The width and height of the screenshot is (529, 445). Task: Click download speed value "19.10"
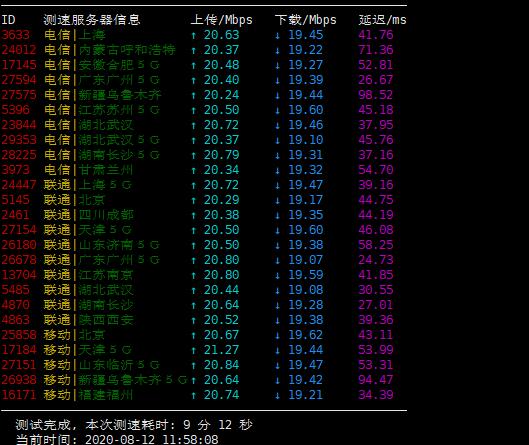[306, 140]
